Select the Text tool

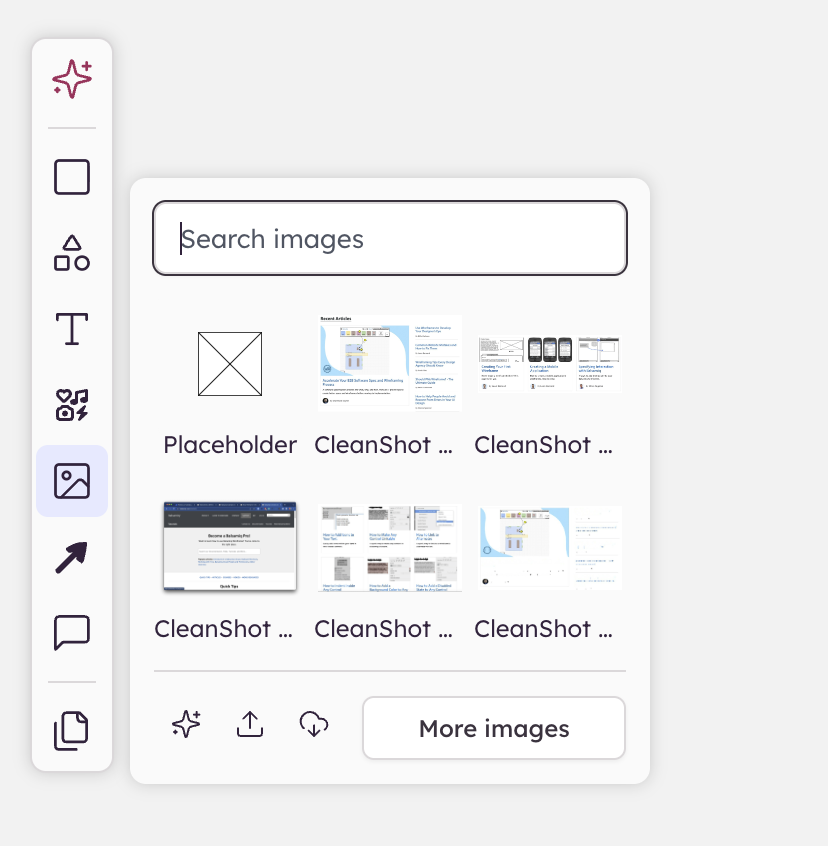pos(72,328)
